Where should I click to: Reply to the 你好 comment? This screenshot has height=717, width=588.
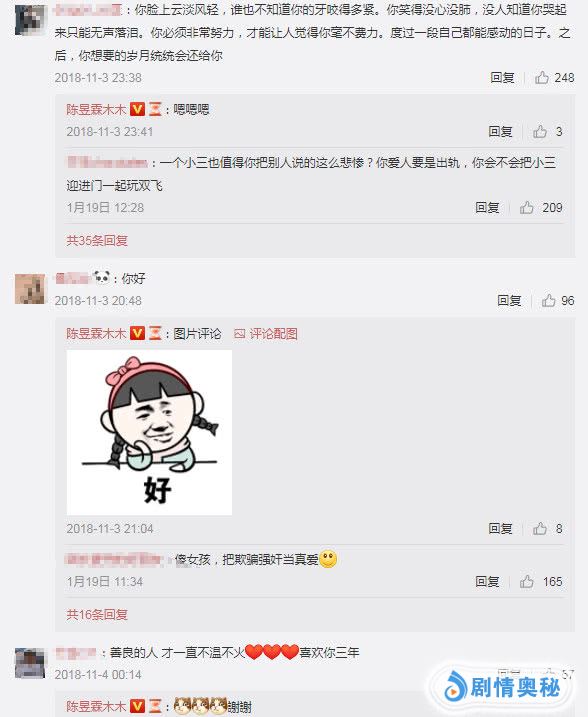tap(509, 300)
